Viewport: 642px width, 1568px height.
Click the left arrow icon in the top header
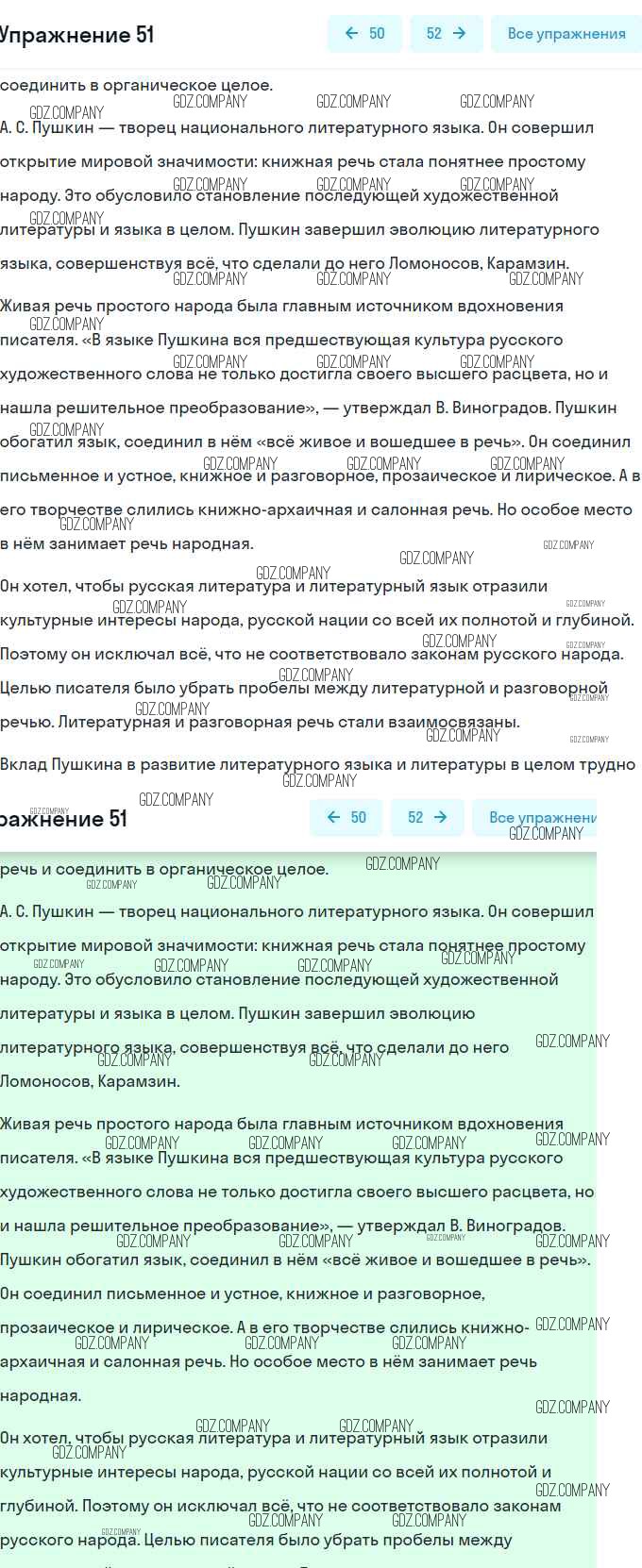tap(352, 33)
